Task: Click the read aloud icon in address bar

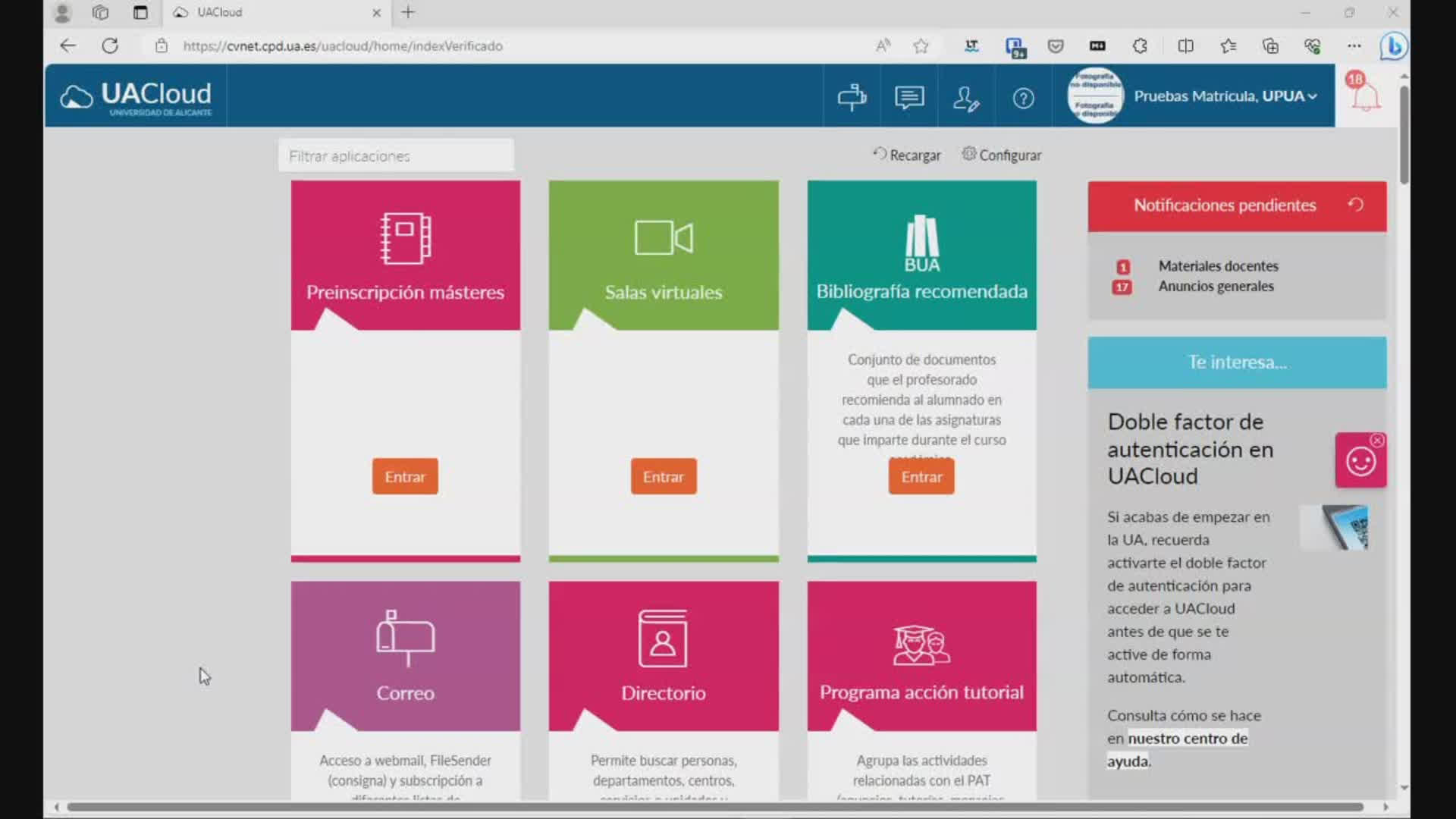Action: point(883,45)
